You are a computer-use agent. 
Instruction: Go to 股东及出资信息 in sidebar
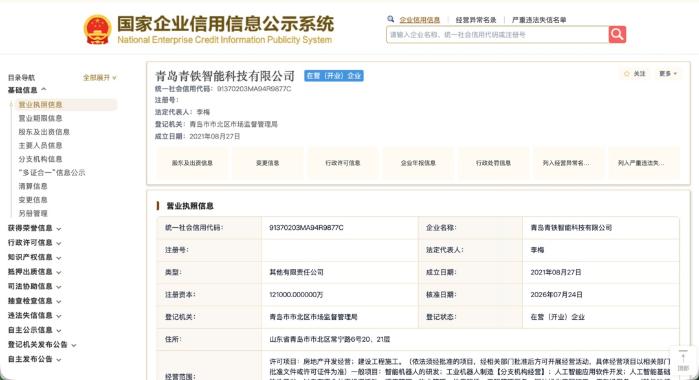[44, 132]
